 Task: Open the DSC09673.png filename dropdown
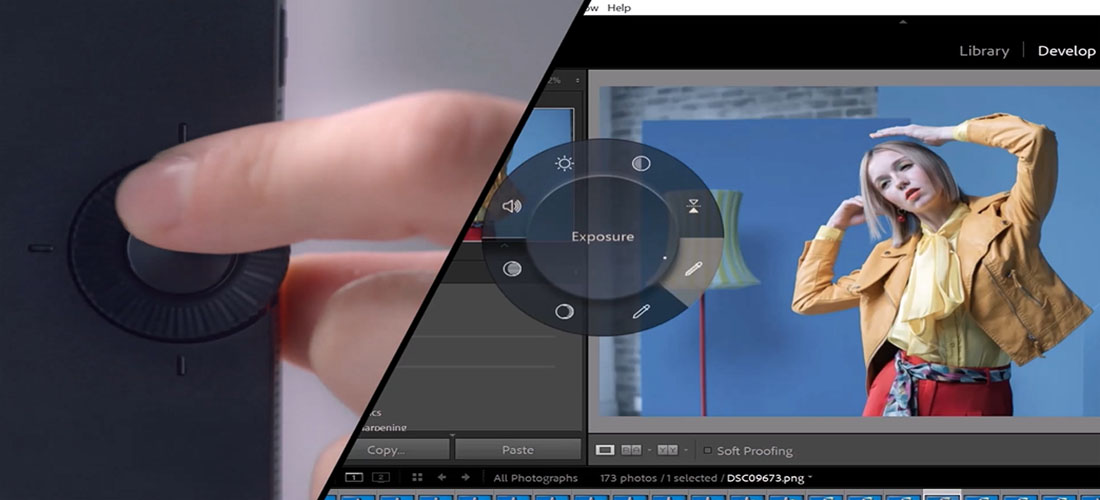(x=811, y=479)
